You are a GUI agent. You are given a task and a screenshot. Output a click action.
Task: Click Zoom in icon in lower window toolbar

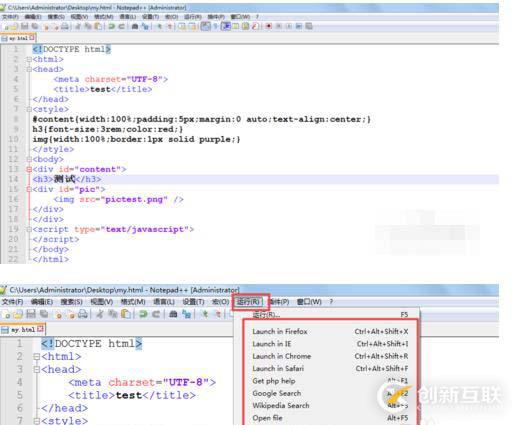pyautogui.click(x=205, y=314)
